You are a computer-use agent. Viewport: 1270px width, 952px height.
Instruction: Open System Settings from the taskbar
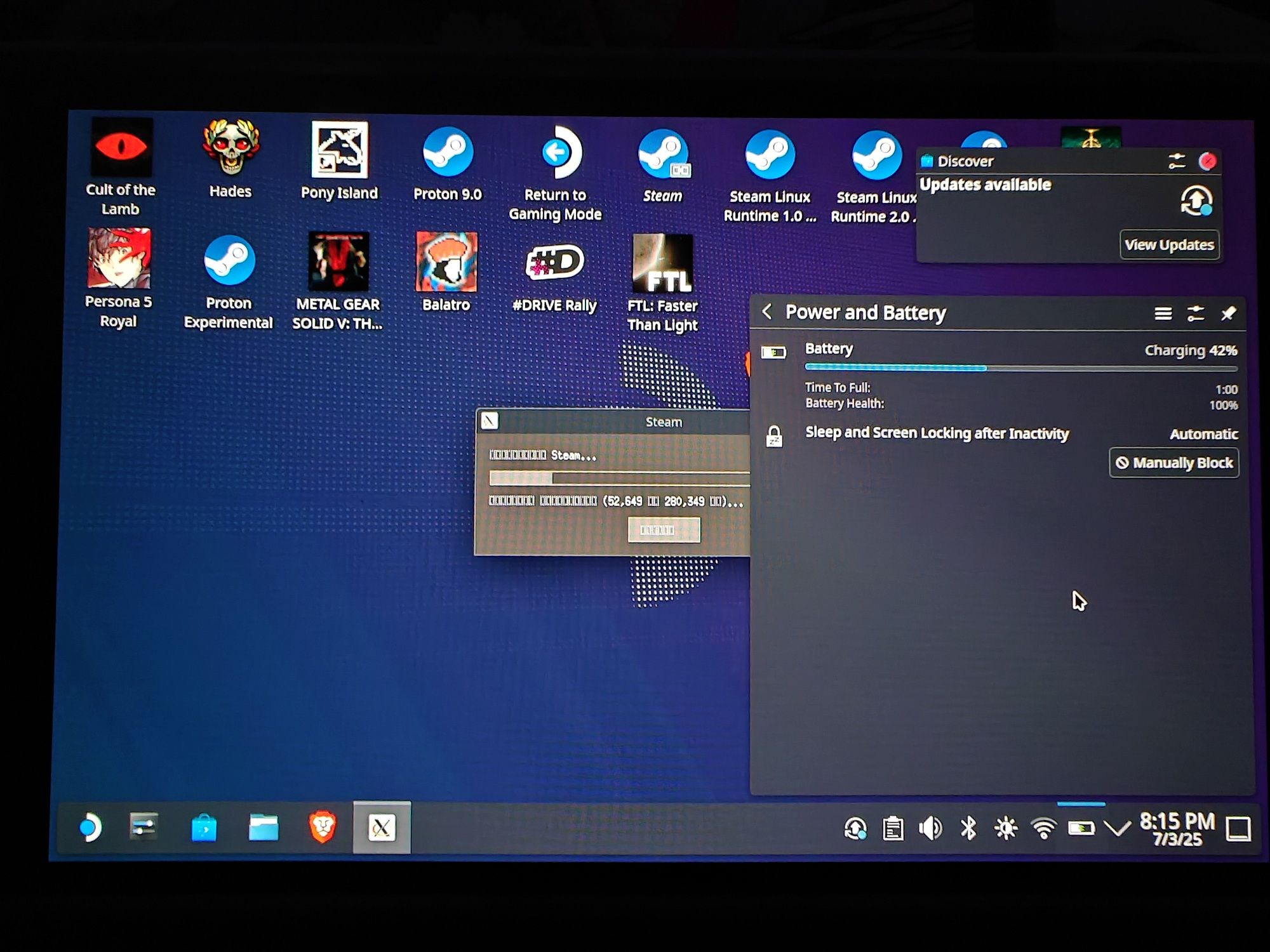click(x=144, y=826)
